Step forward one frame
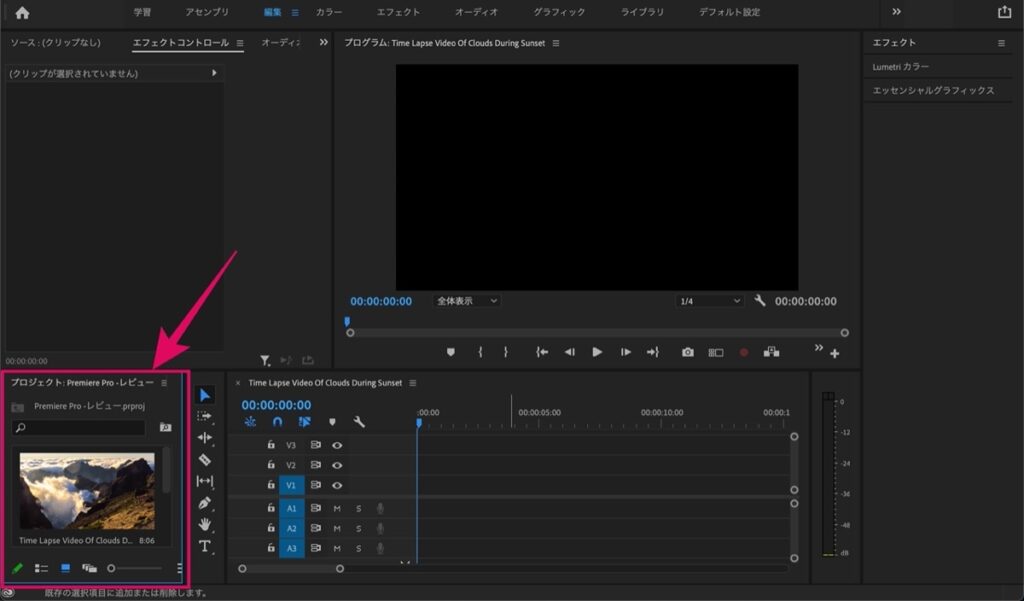This screenshot has height=601, width=1024. pos(626,352)
